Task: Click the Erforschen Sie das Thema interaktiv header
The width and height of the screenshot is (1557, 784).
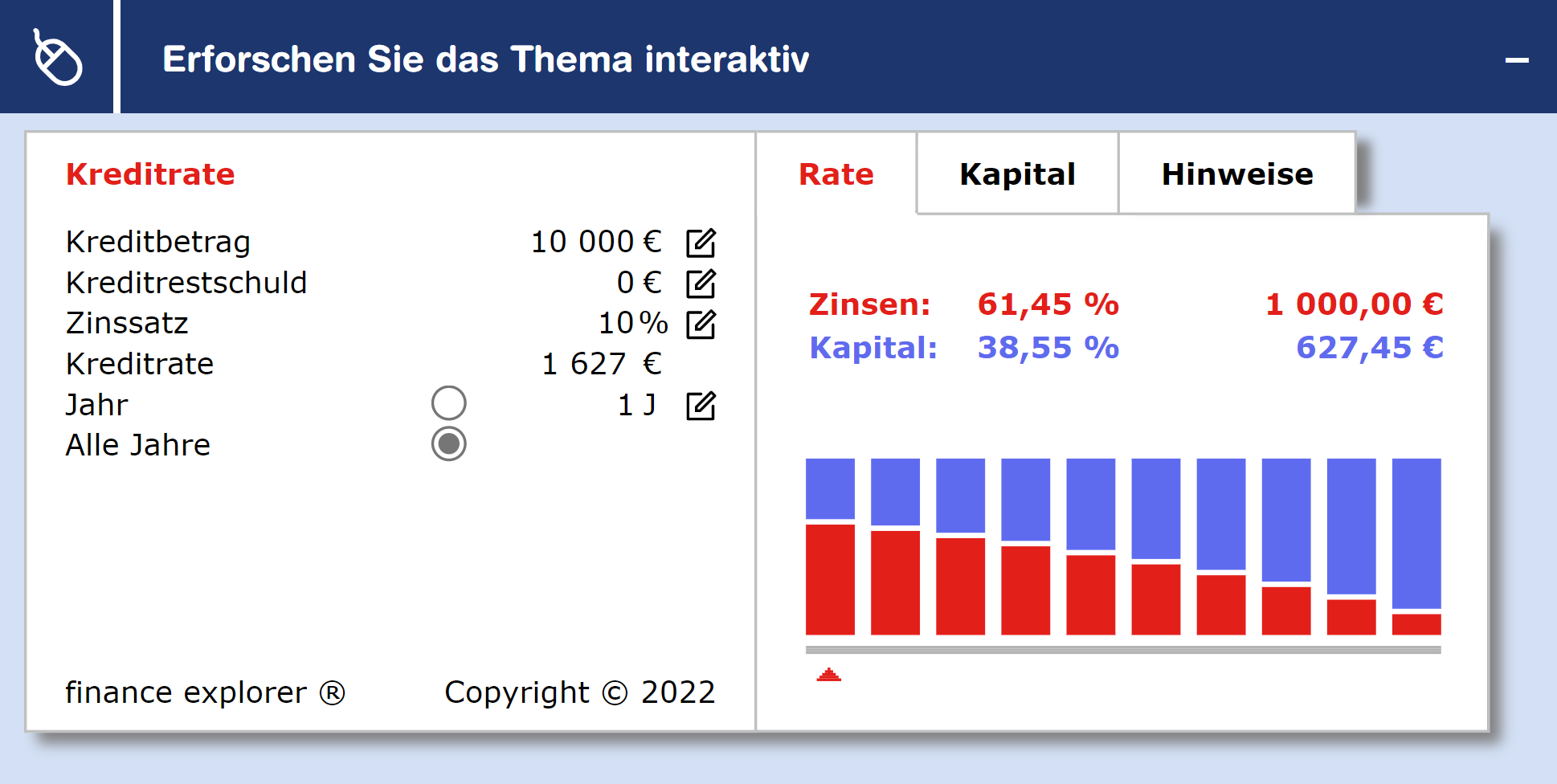Action: [x=486, y=59]
